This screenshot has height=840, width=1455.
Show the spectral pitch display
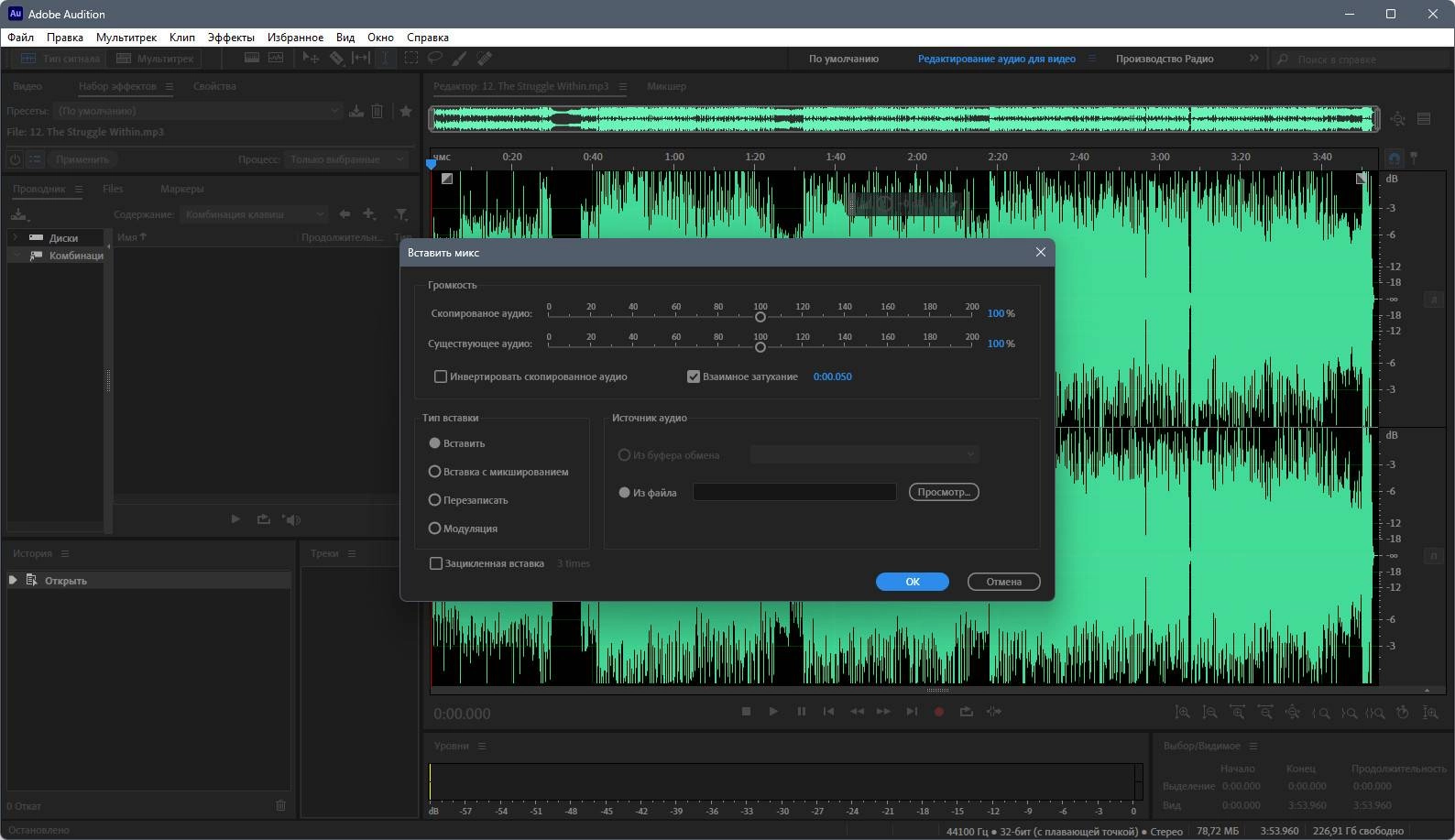(276, 59)
